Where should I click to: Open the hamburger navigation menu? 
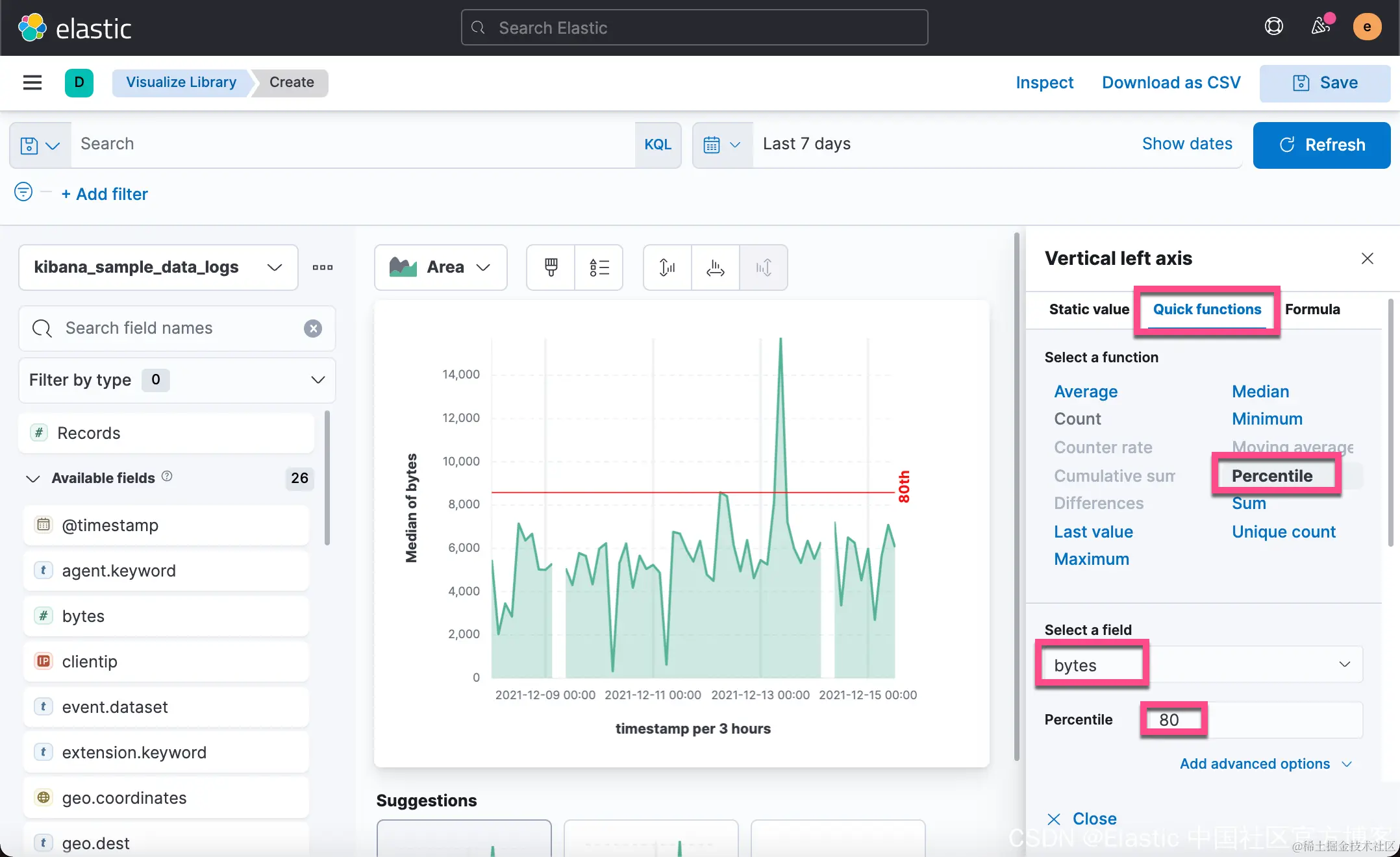[x=32, y=82]
